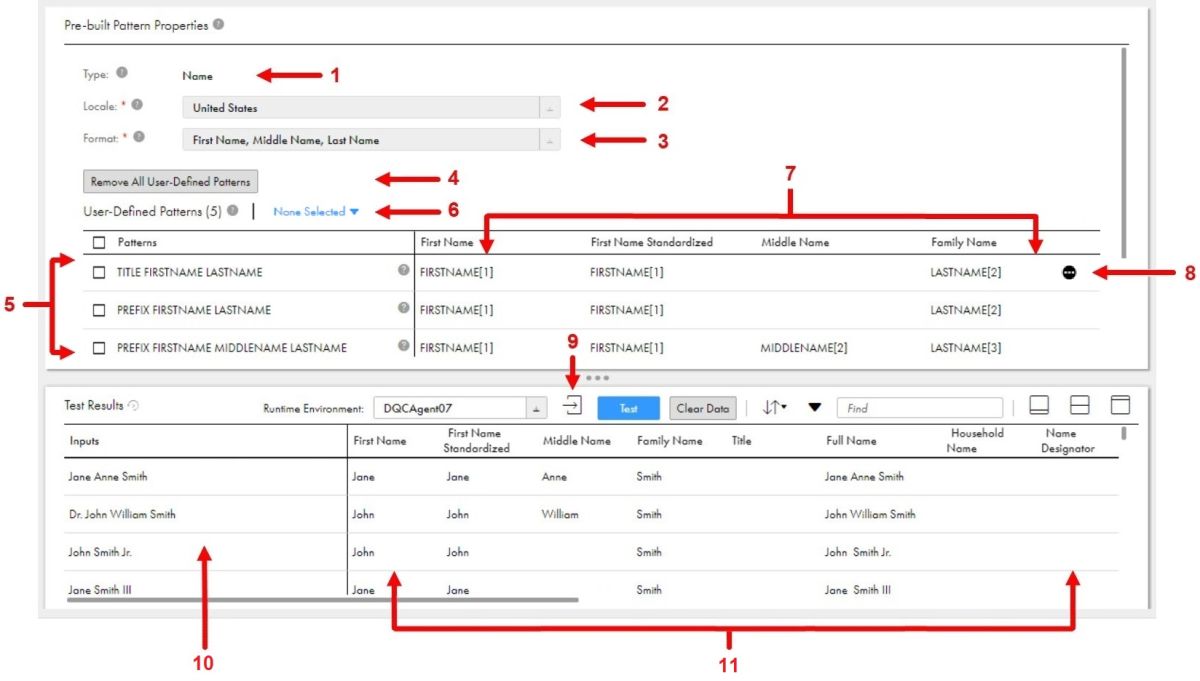Switch to top-panel layout icon
The height and width of the screenshot is (681, 1200).
pyautogui.click(x=1121, y=405)
